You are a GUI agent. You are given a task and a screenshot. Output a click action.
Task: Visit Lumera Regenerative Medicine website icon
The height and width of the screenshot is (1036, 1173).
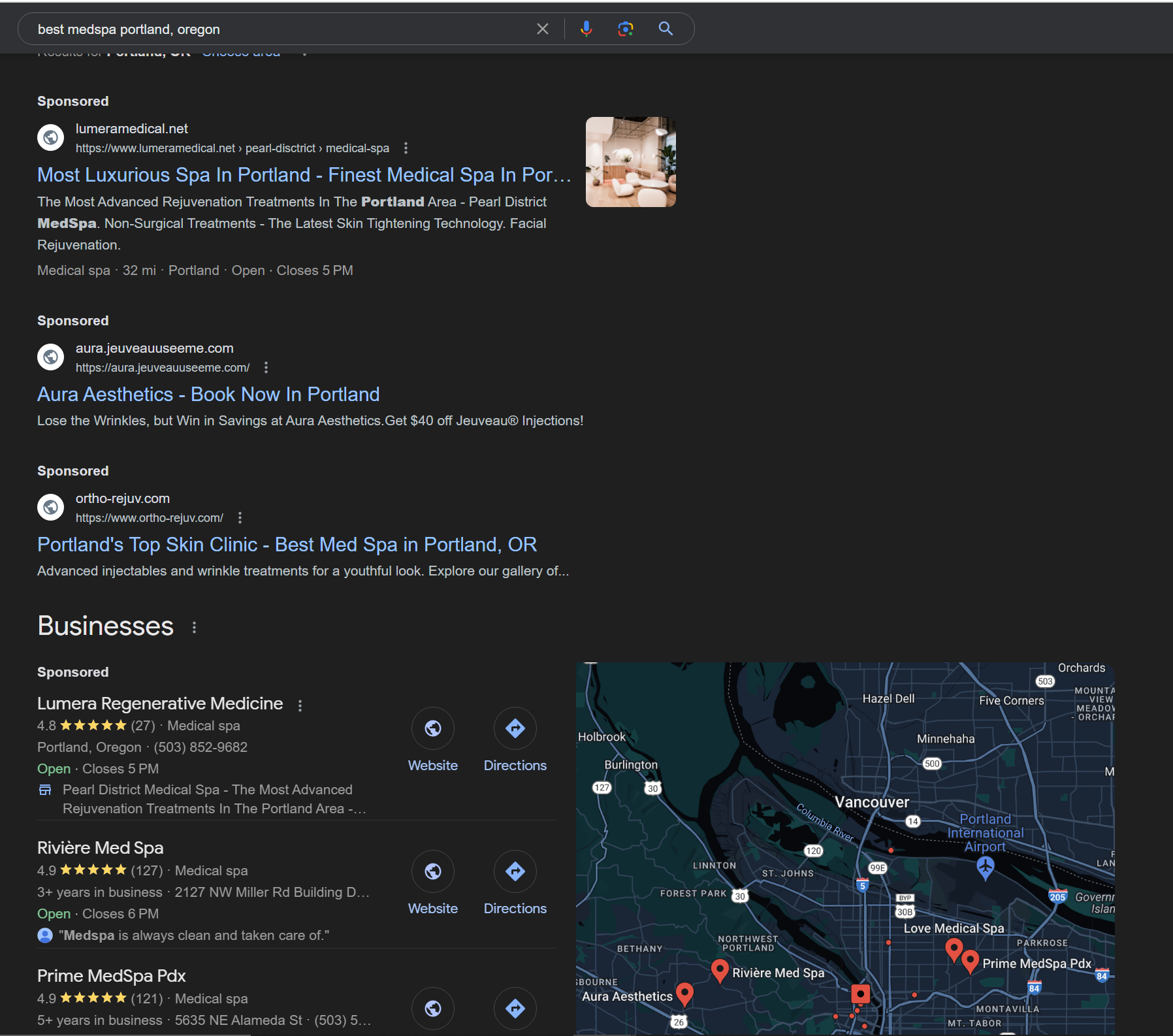click(433, 728)
